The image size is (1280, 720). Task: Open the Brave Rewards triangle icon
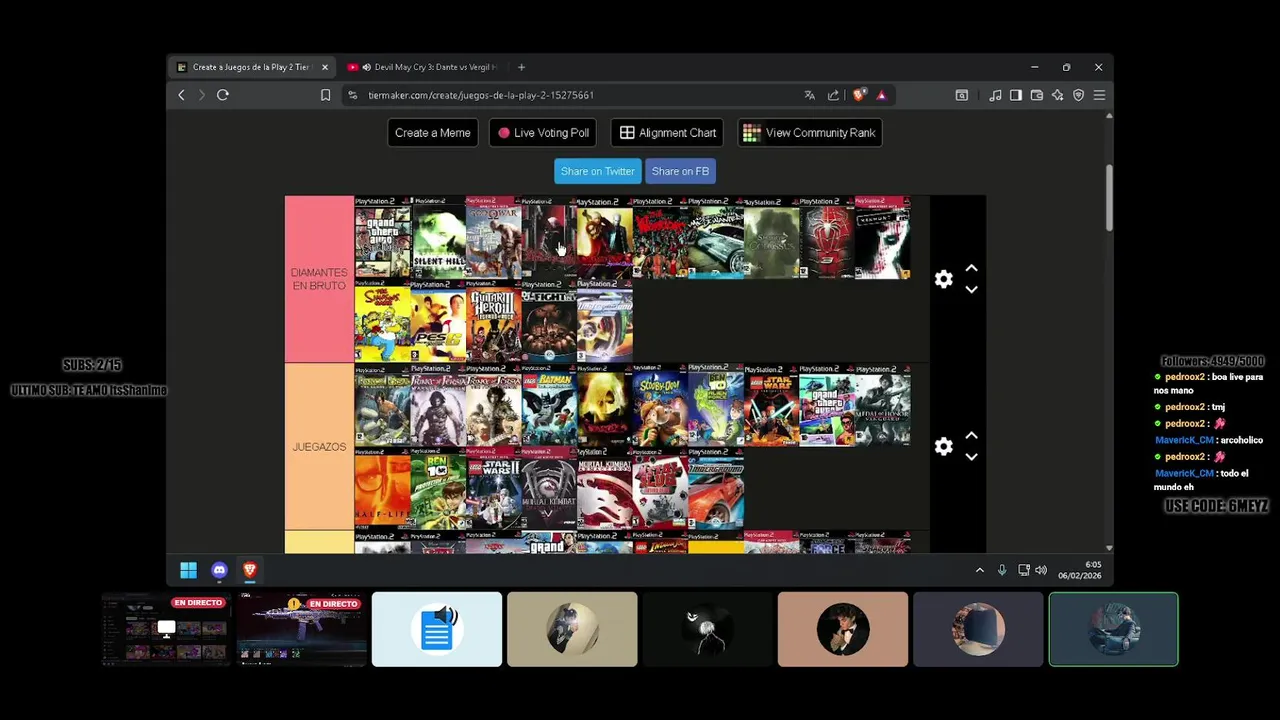[881, 95]
